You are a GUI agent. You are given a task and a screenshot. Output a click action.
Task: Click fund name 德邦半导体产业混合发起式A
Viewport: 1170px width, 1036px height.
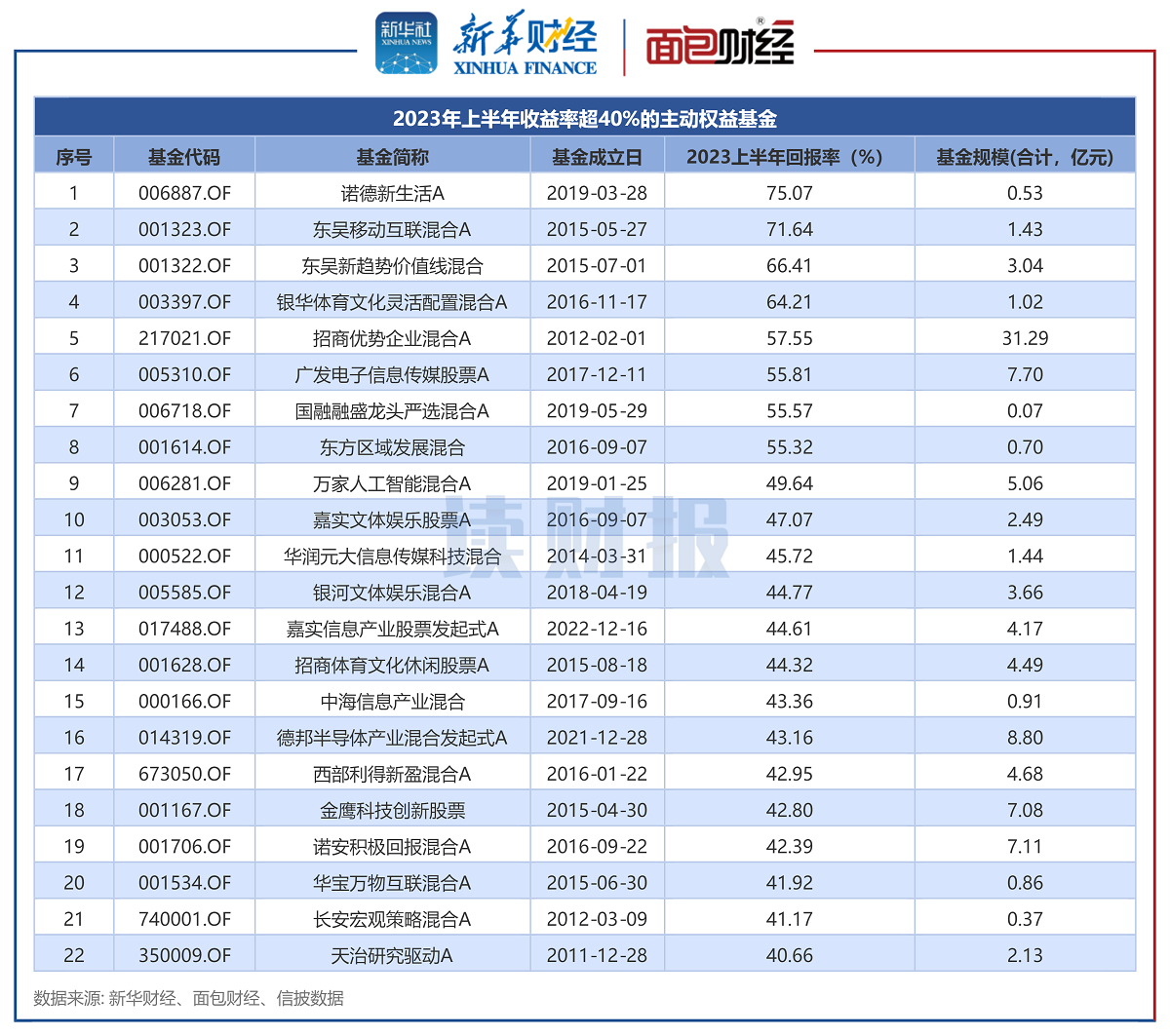[392, 738]
